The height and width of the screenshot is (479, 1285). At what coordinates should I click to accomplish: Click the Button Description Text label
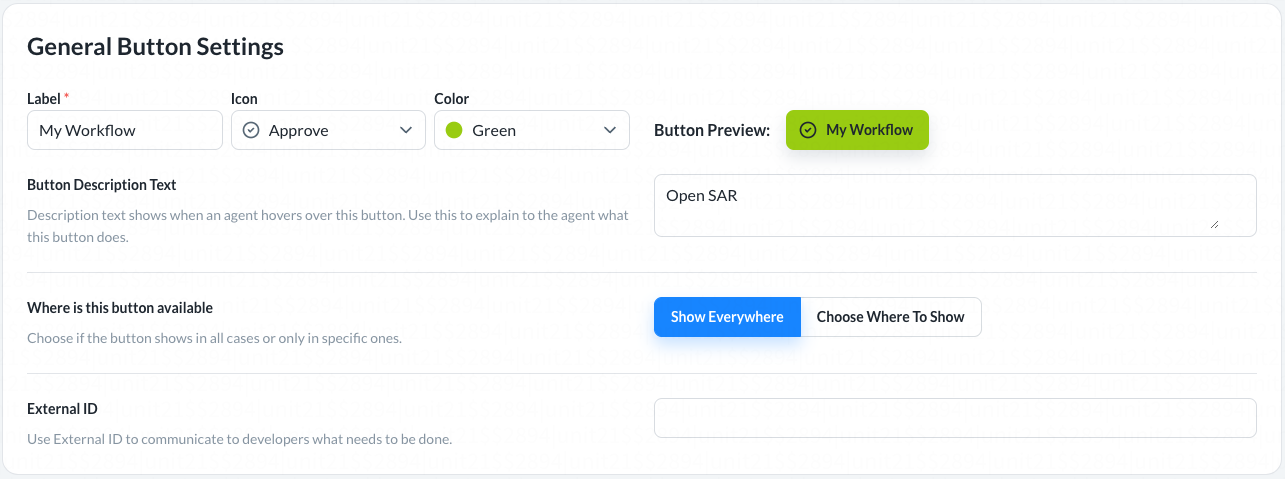pos(102,185)
